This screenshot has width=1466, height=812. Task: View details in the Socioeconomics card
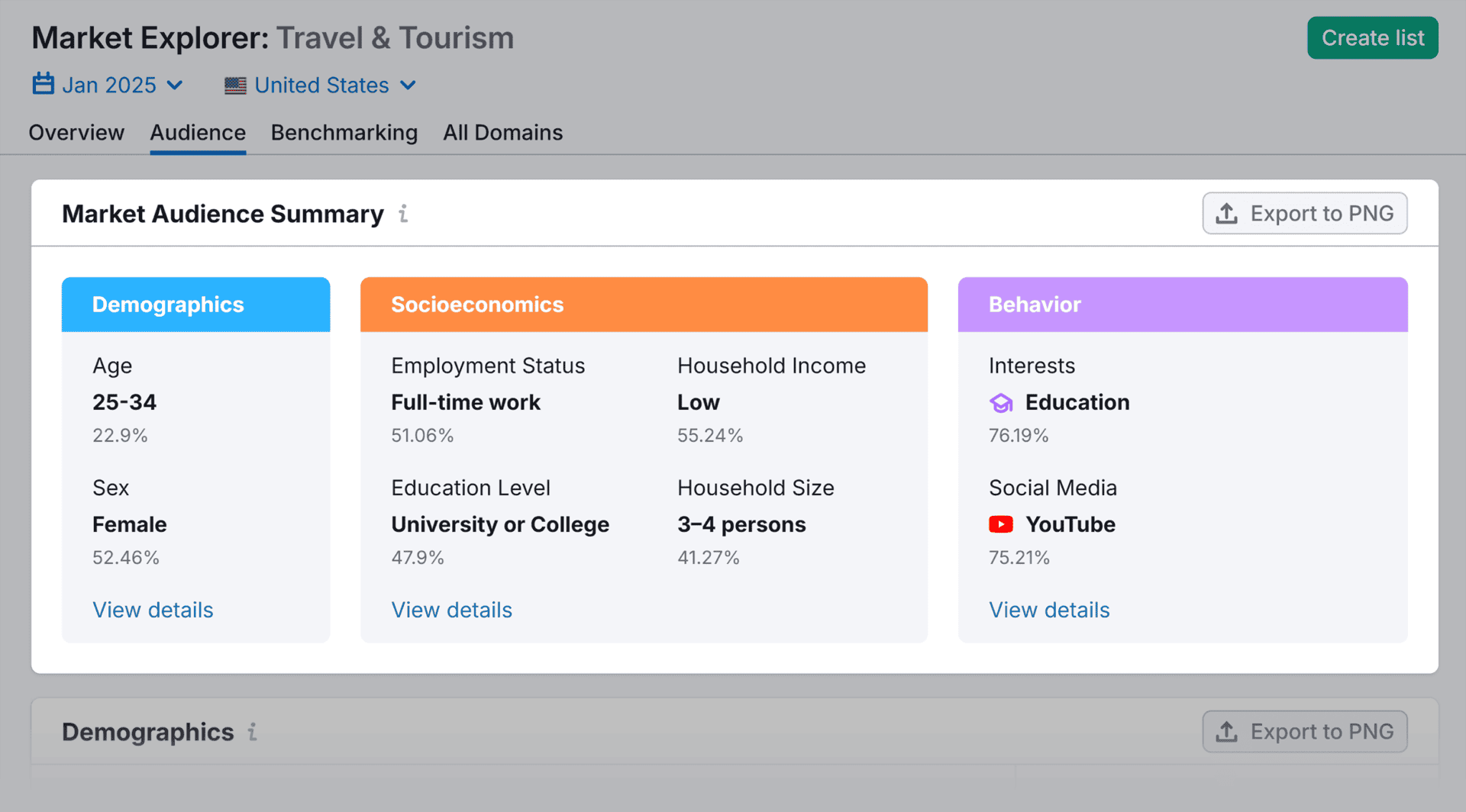pos(452,610)
